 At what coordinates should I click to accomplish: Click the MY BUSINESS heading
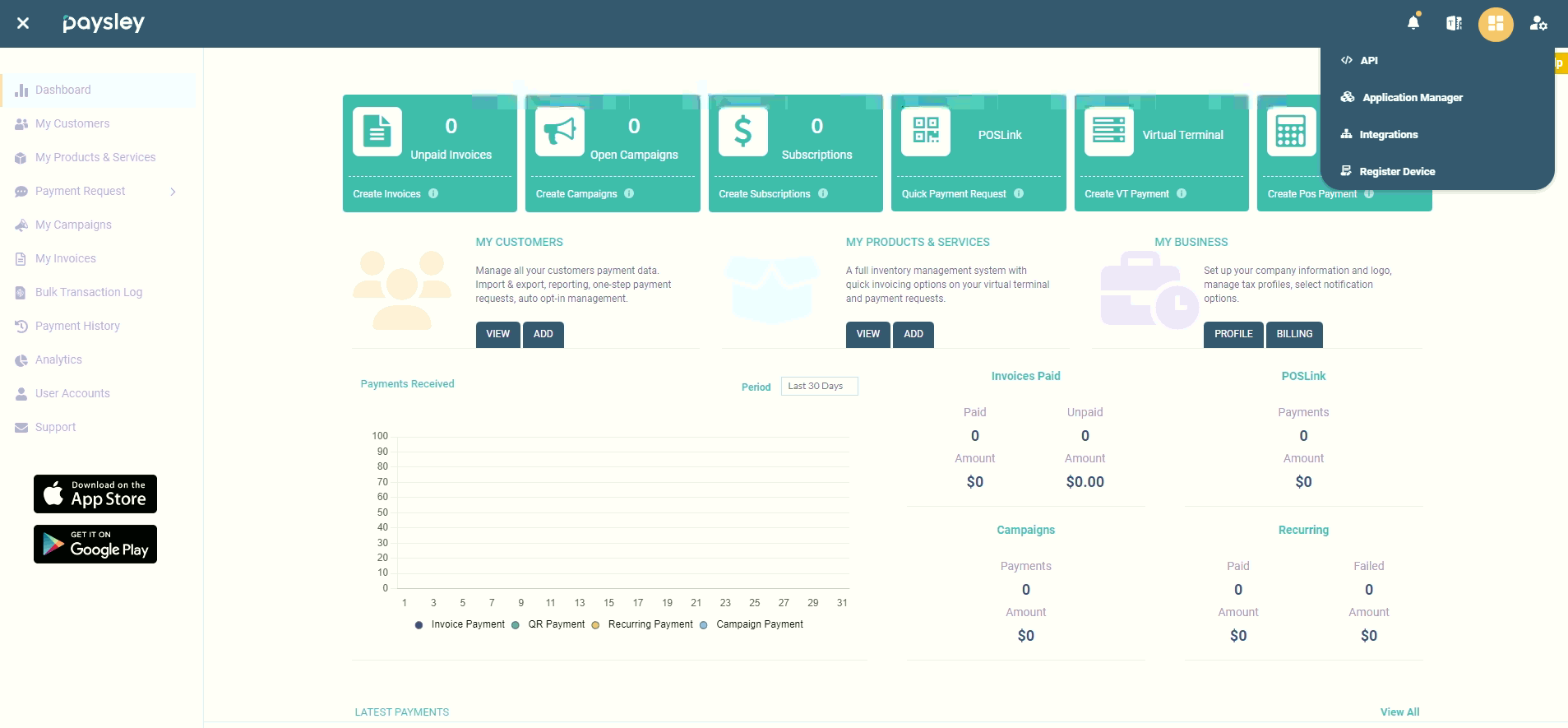tap(1191, 242)
